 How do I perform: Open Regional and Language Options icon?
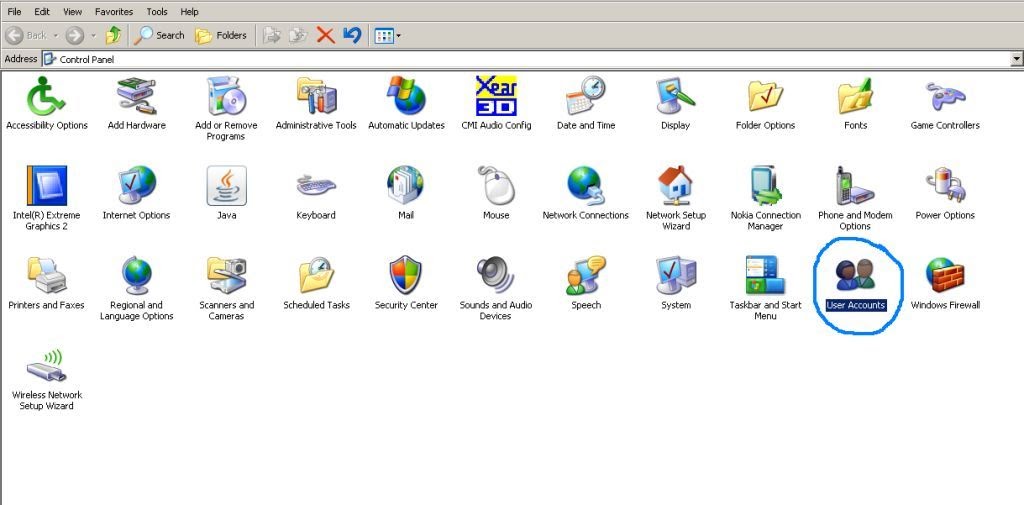tap(136, 275)
